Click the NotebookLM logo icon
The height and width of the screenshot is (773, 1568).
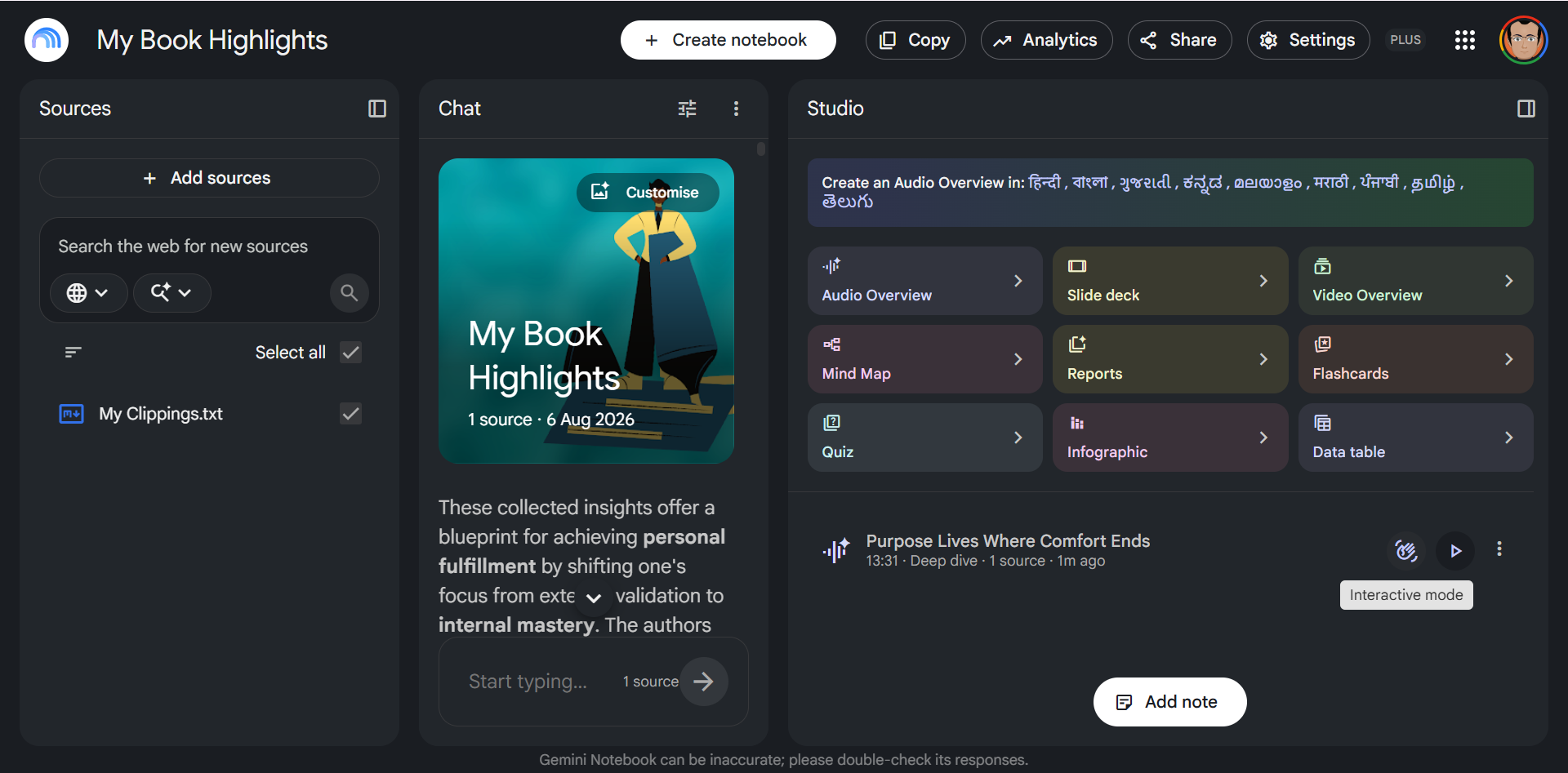(47, 40)
